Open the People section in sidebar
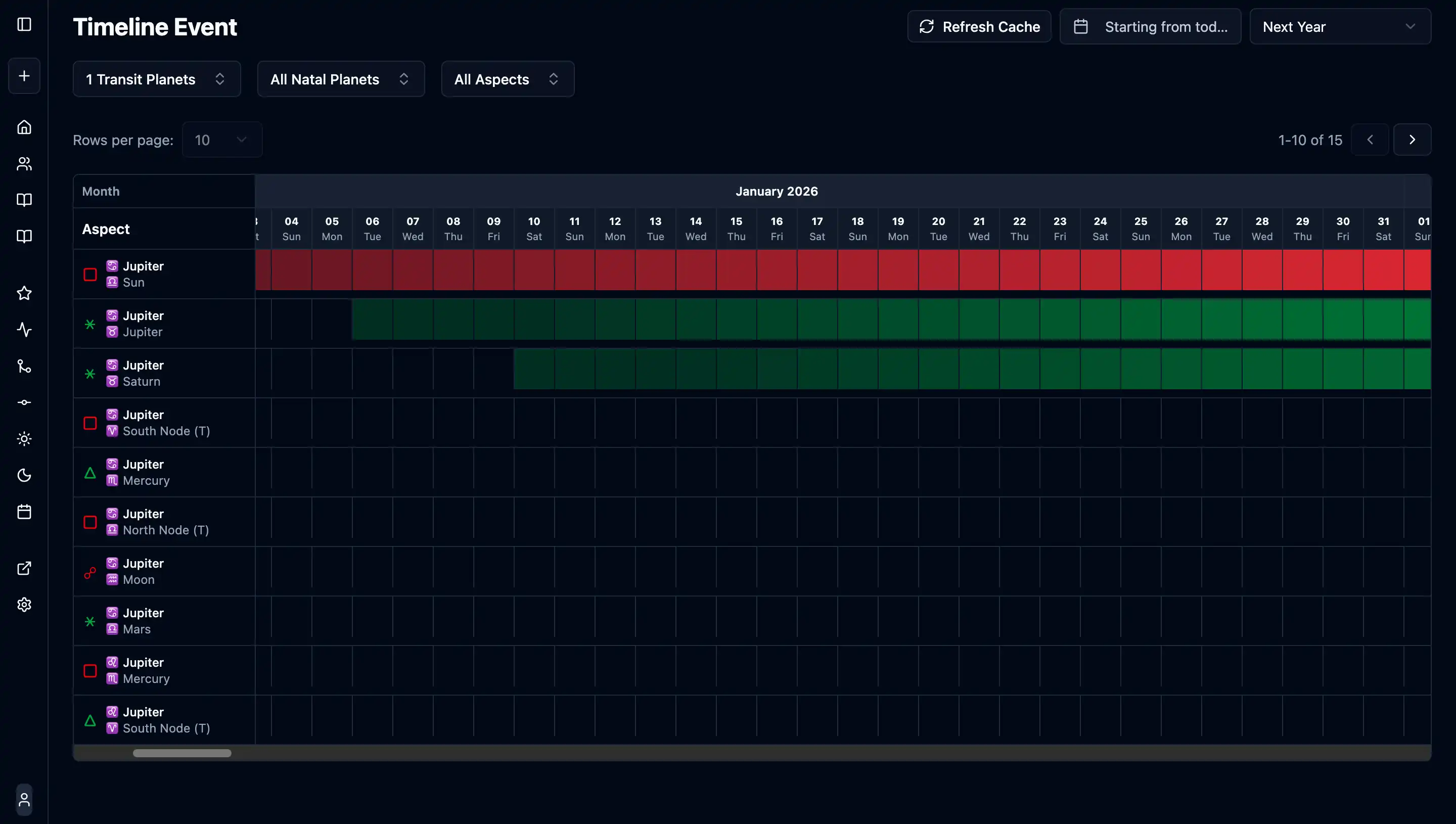This screenshot has height=824, width=1456. click(24, 164)
